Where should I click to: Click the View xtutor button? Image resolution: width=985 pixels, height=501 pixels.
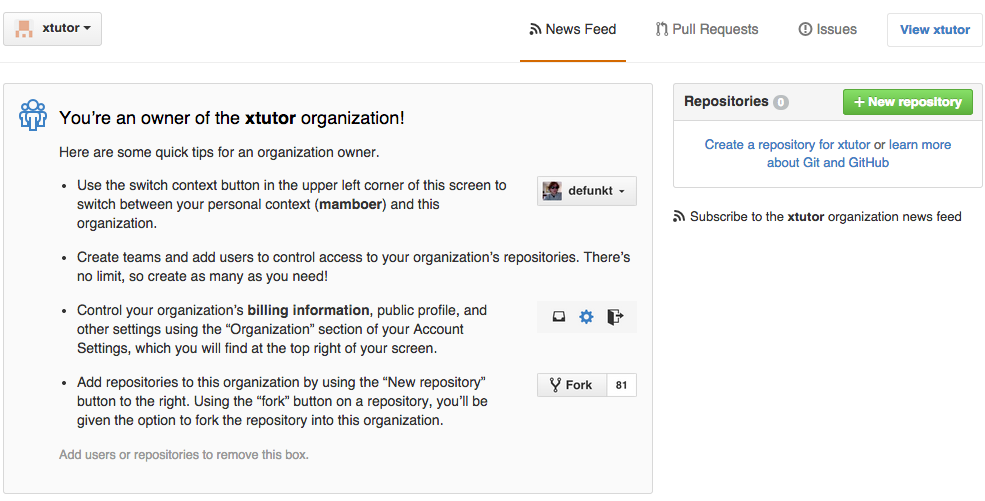pyautogui.click(x=935, y=30)
